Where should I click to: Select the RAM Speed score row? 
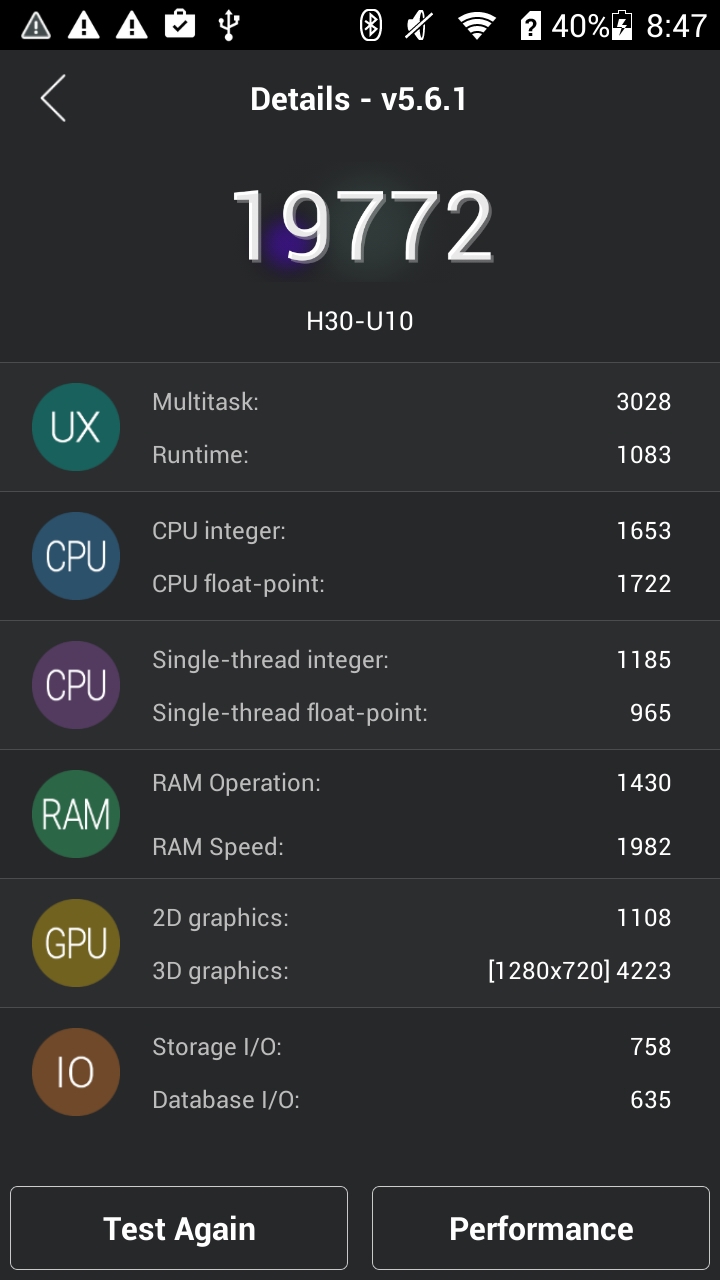coord(411,847)
